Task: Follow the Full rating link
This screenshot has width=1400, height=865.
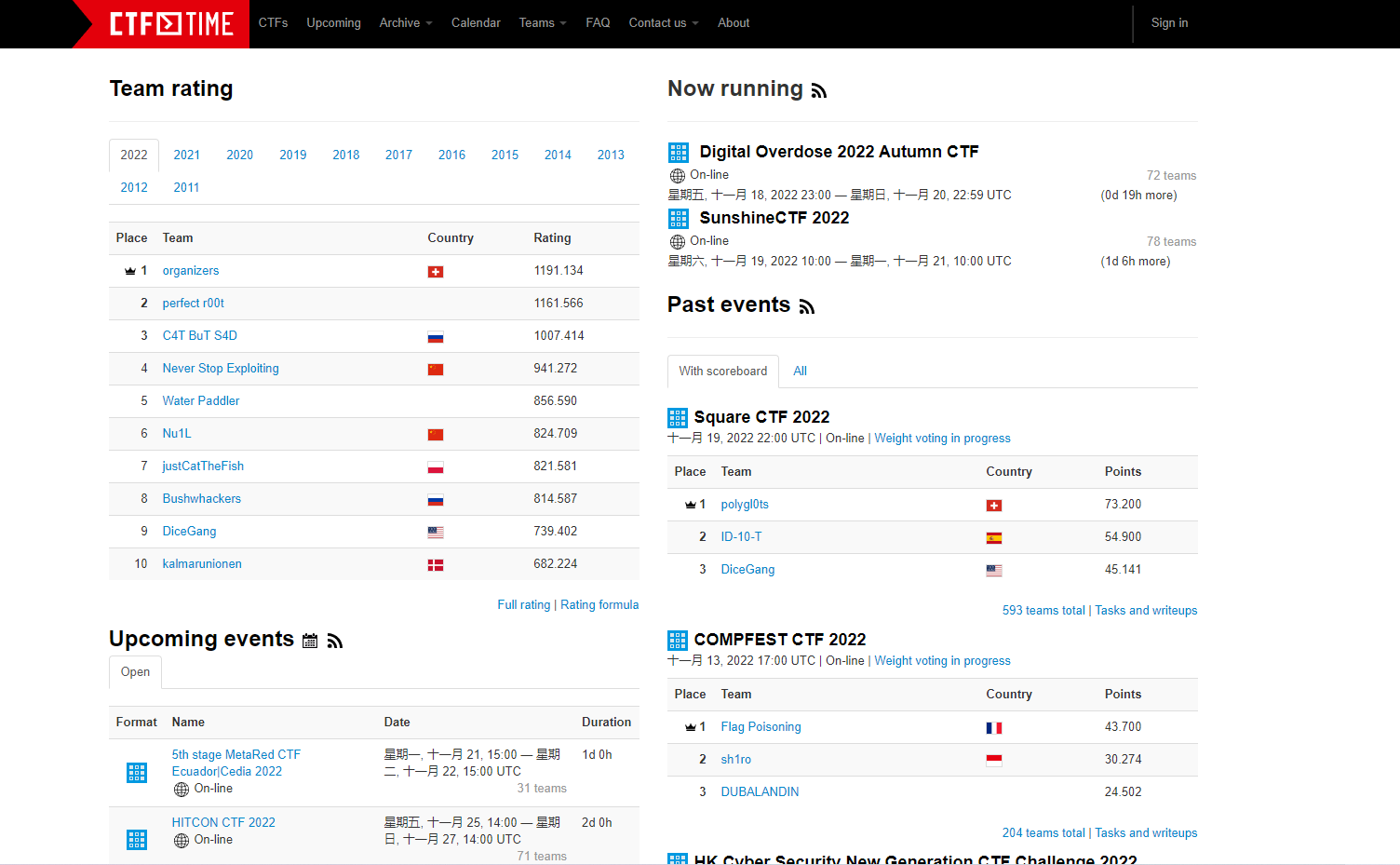Action: [524, 605]
